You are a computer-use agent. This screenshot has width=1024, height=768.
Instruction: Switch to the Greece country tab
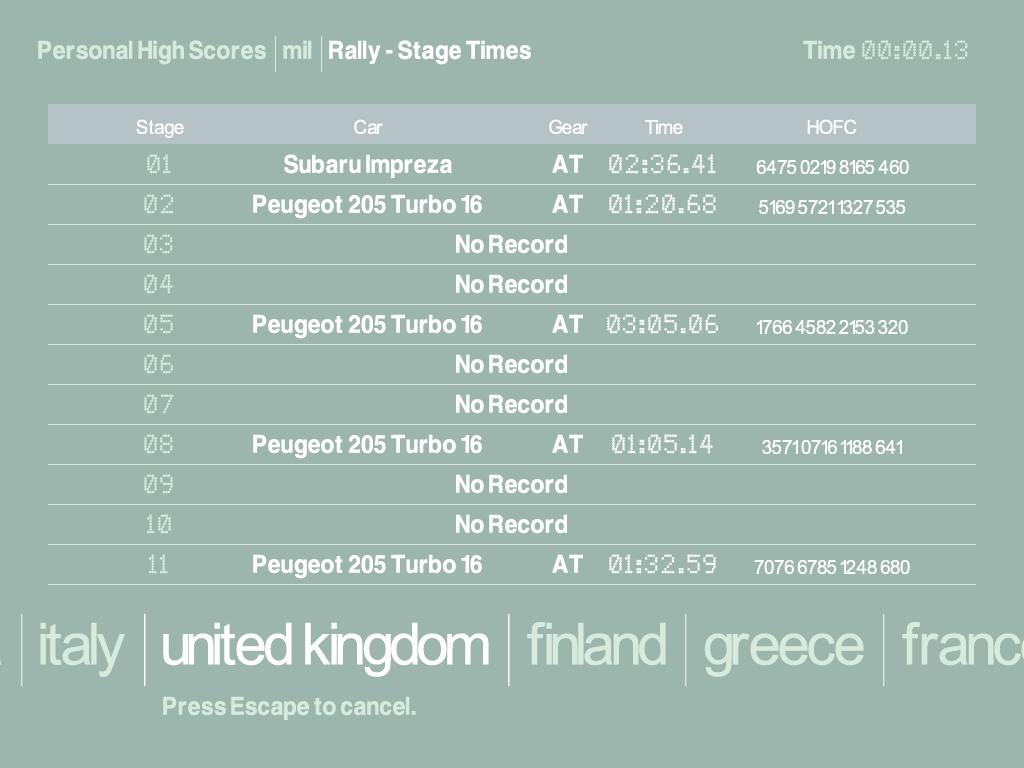click(x=783, y=647)
